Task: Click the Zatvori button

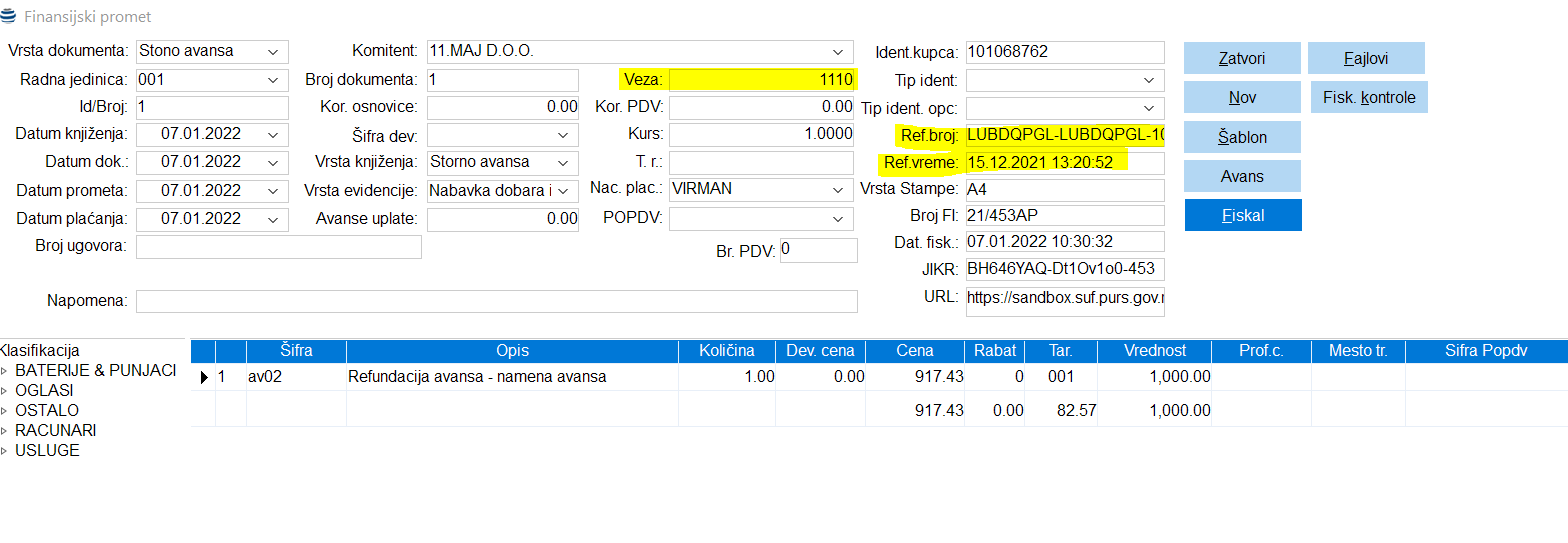Action: coord(1242,59)
